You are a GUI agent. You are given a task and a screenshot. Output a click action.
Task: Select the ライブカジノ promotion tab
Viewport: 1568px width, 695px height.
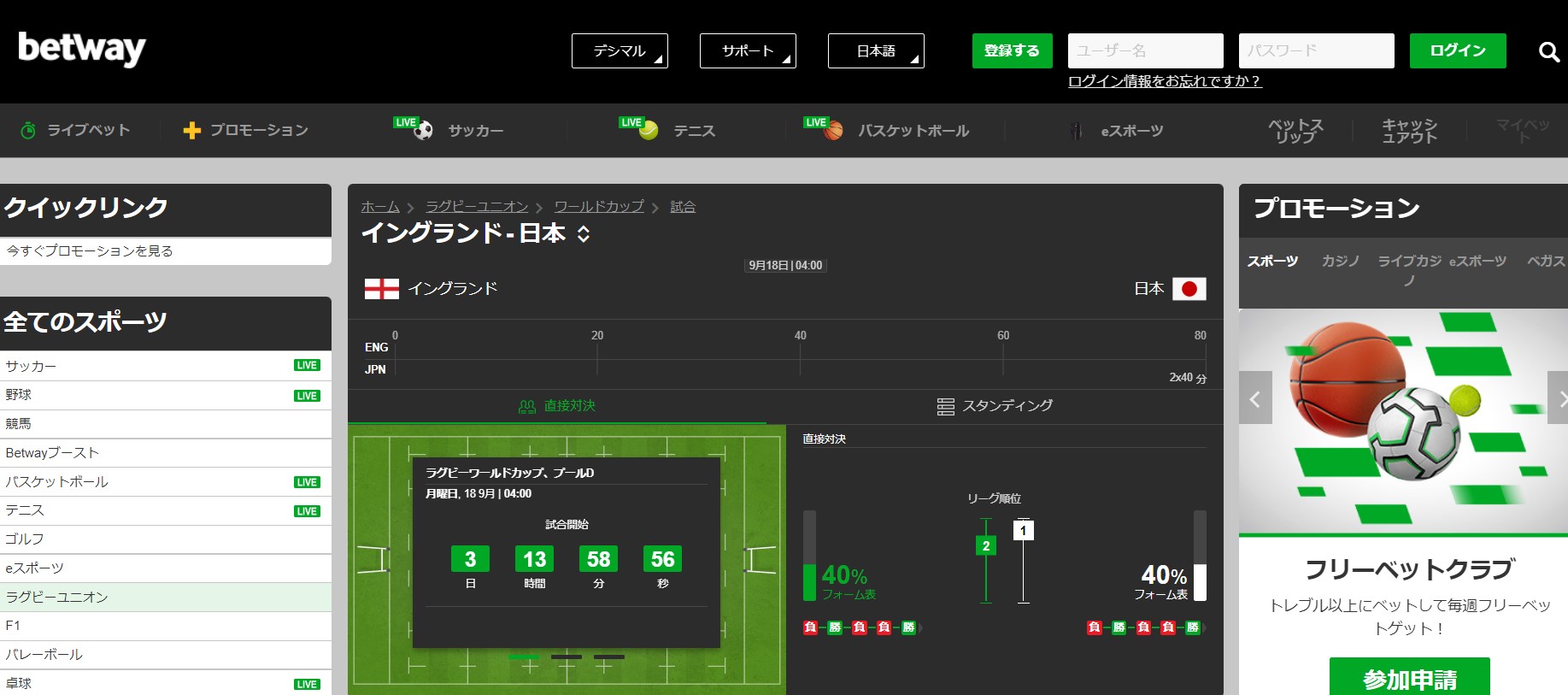point(1409,270)
